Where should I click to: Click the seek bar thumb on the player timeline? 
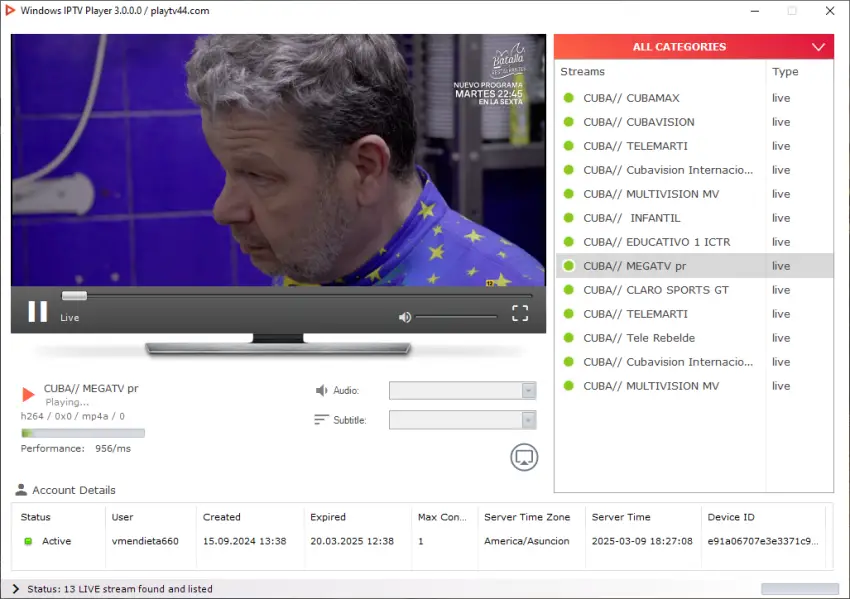(x=74, y=295)
